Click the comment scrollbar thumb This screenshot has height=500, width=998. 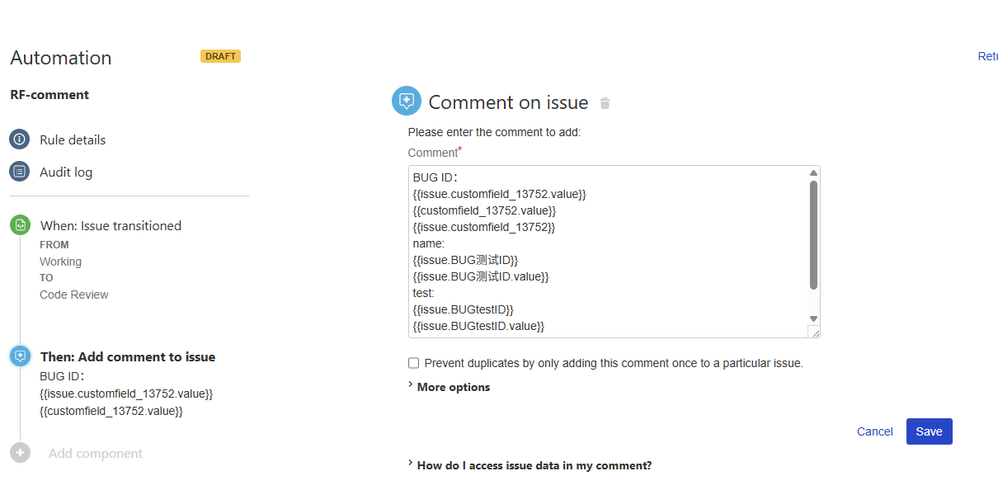[813, 235]
